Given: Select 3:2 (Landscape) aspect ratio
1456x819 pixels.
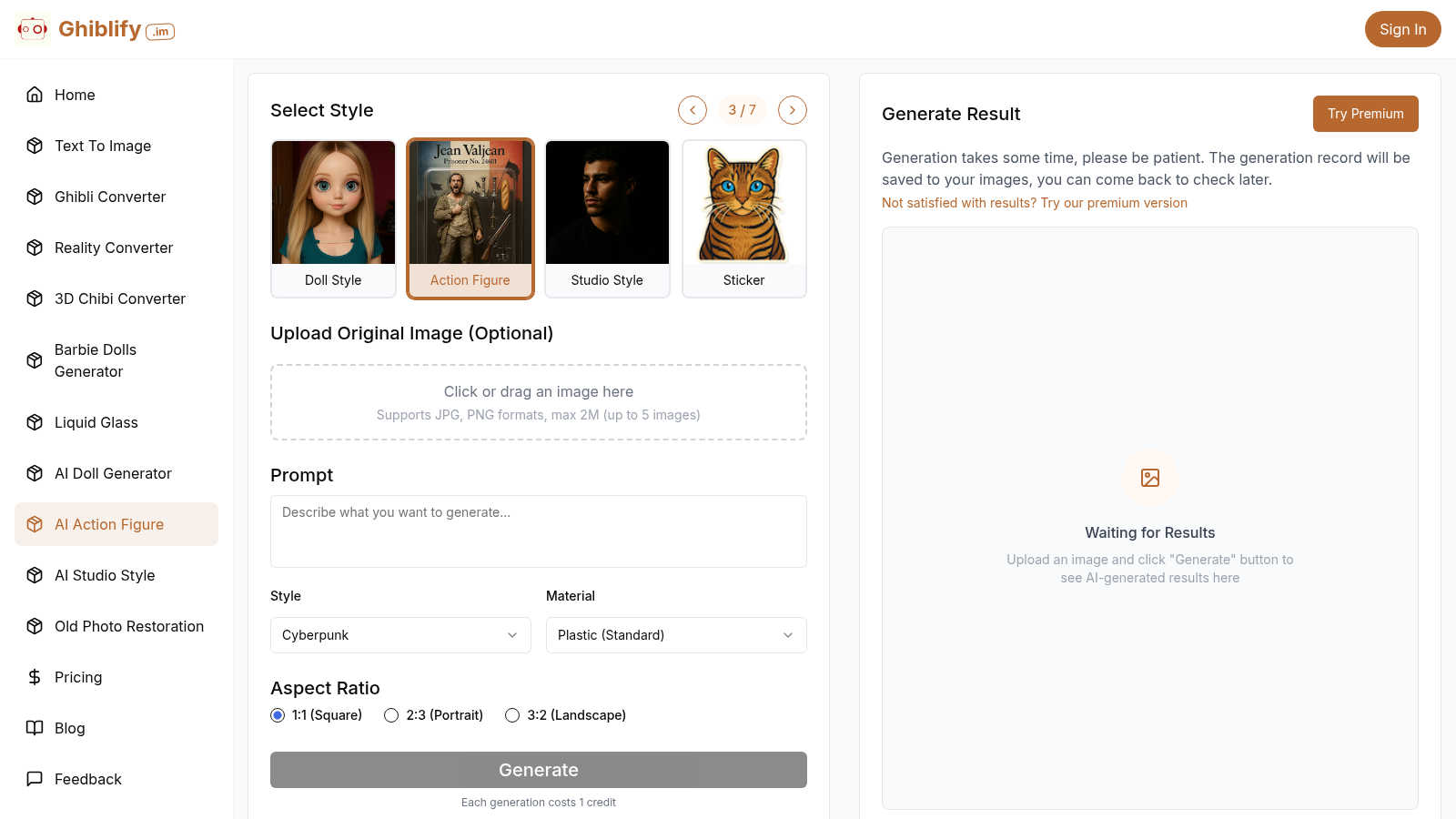Looking at the screenshot, I should [x=512, y=715].
